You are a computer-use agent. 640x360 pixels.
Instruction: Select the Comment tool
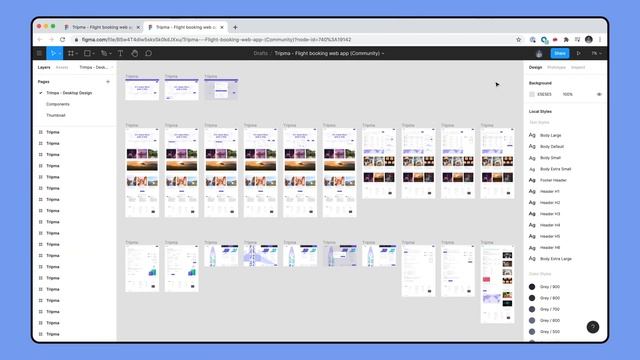click(149, 53)
